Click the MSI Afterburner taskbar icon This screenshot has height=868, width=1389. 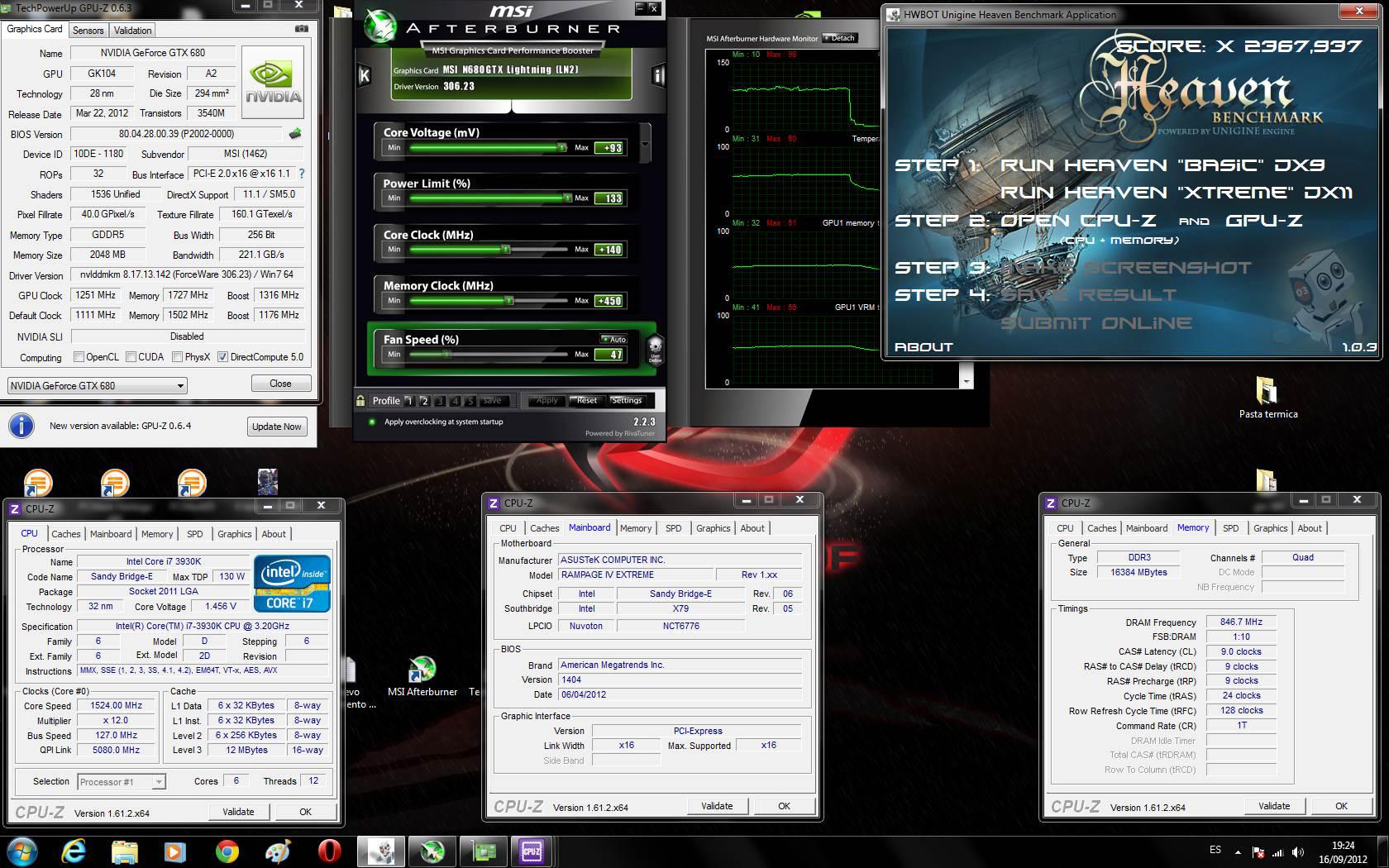pos(432,851)
